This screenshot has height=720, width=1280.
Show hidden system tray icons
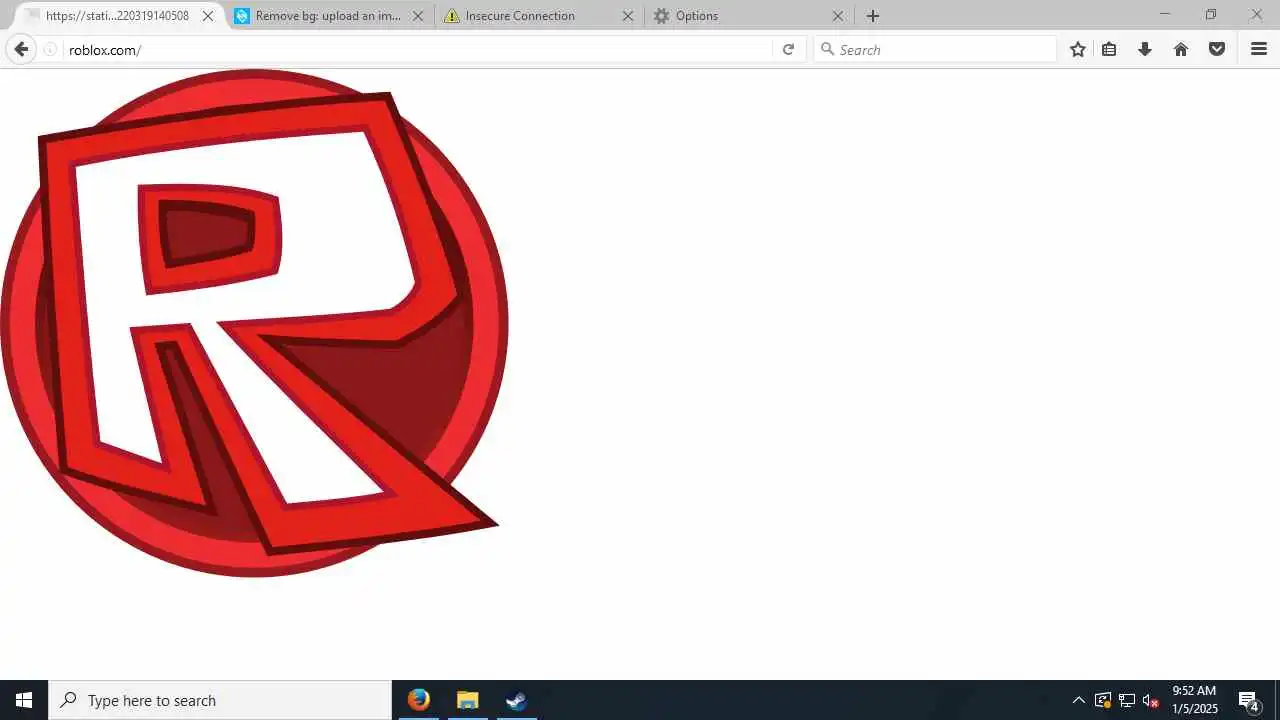pos(1078,700)
